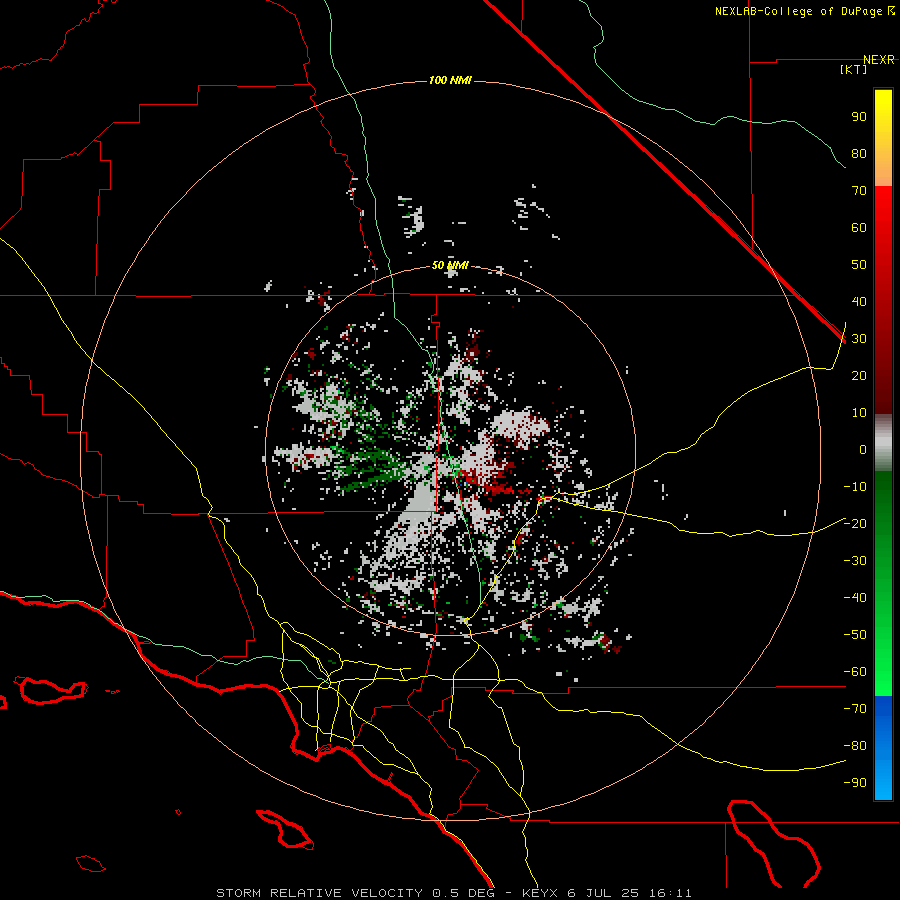Select the "-50" scale value
900x900 pixels.
pyautogui.click(x=855, y=635)
